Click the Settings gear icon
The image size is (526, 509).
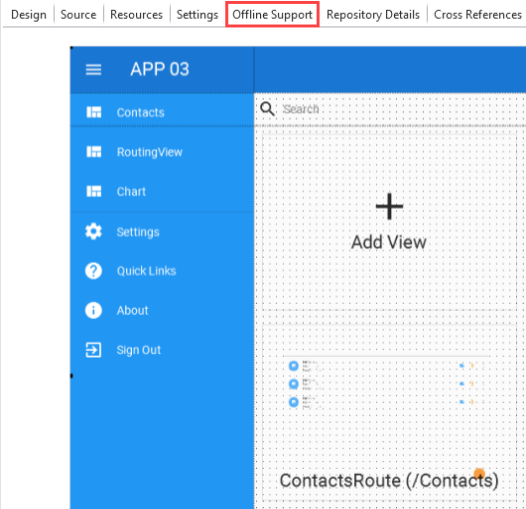pyautogui.click(x=93, y=232)
